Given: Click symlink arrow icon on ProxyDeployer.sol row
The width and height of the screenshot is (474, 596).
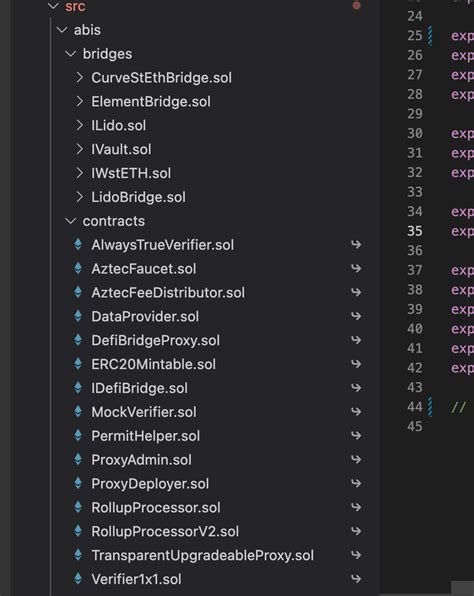Looking at the screenshot, I should 356,483.
